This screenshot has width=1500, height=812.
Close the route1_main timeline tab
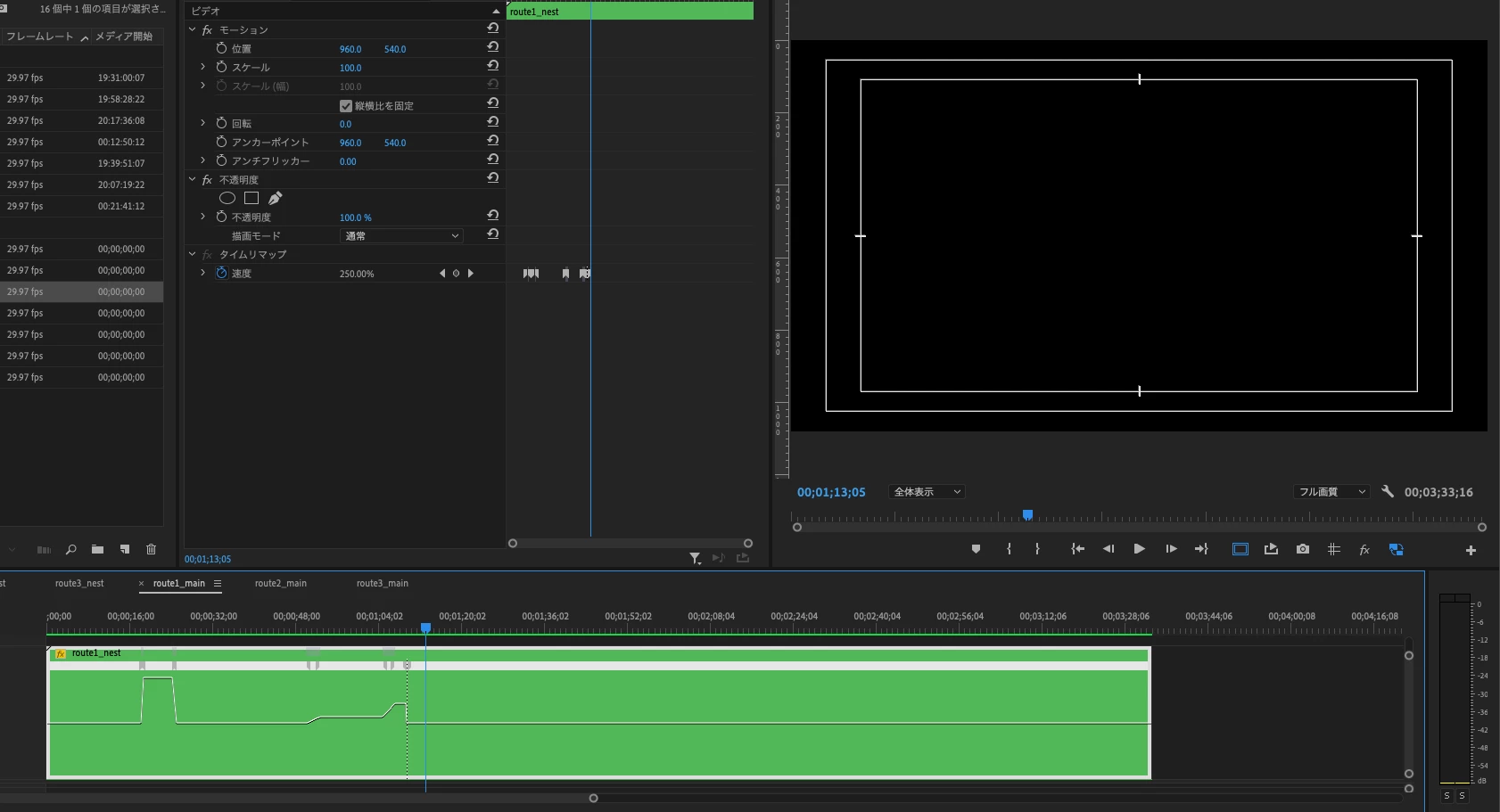(x=141, y=583)
